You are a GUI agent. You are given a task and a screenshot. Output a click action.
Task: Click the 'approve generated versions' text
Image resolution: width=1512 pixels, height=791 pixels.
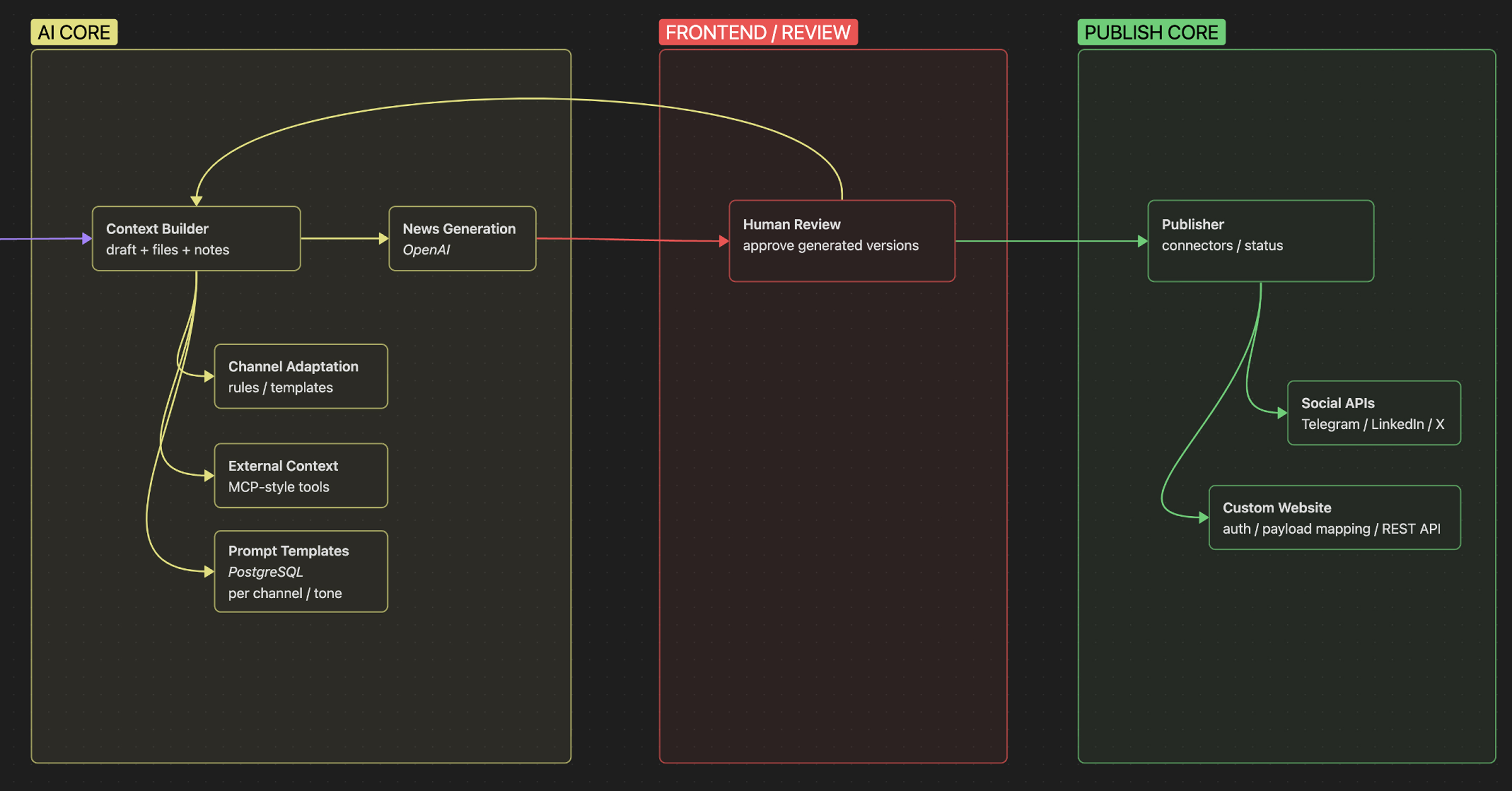[831, 245]
